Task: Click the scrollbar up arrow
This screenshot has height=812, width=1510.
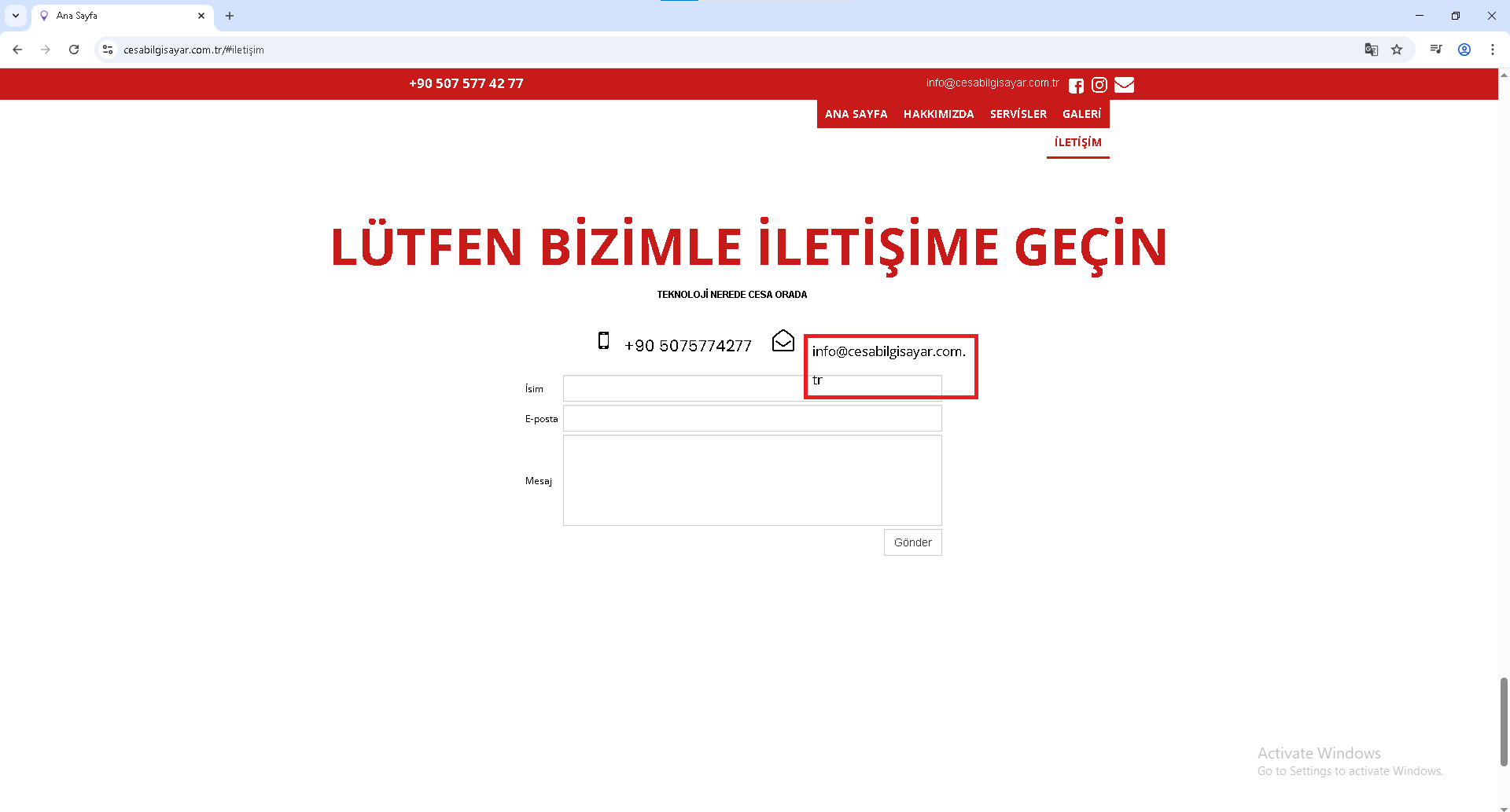Action: 1504,75
